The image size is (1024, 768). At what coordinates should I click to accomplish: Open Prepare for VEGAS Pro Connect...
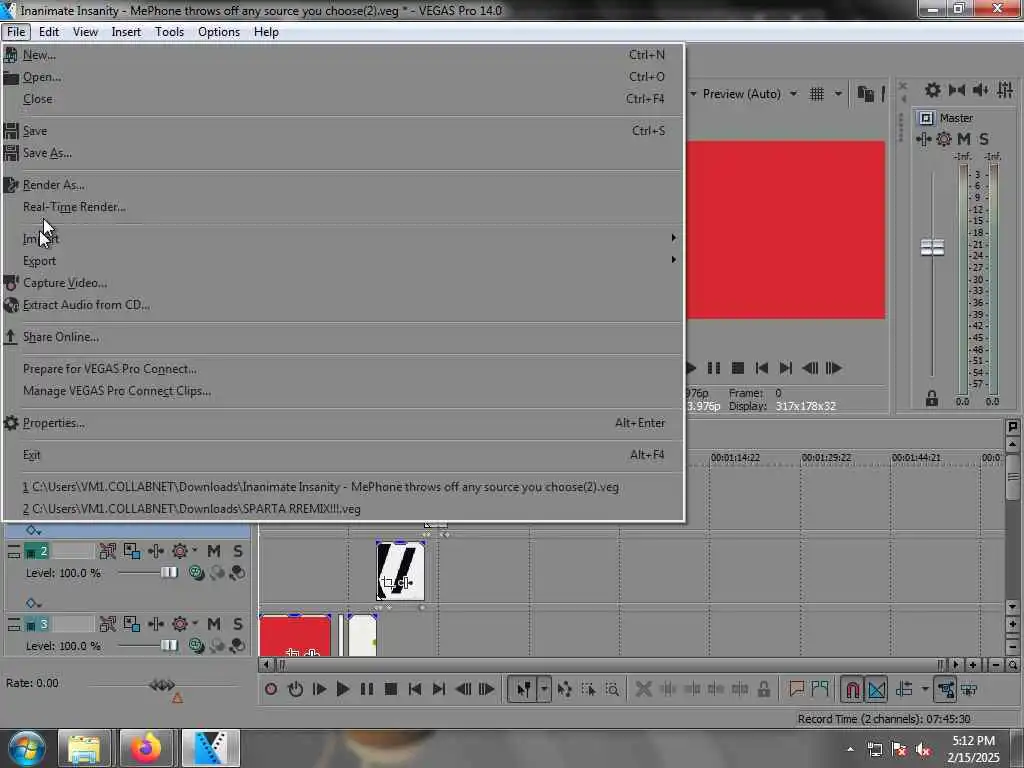pos(344,369)
